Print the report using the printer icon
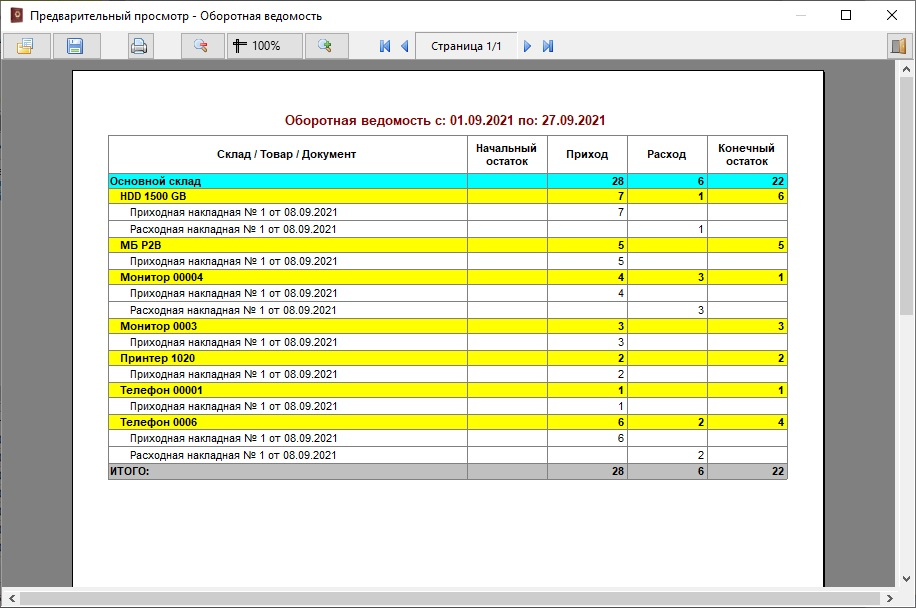Viewport: 916px width, 608px height. 139,46
